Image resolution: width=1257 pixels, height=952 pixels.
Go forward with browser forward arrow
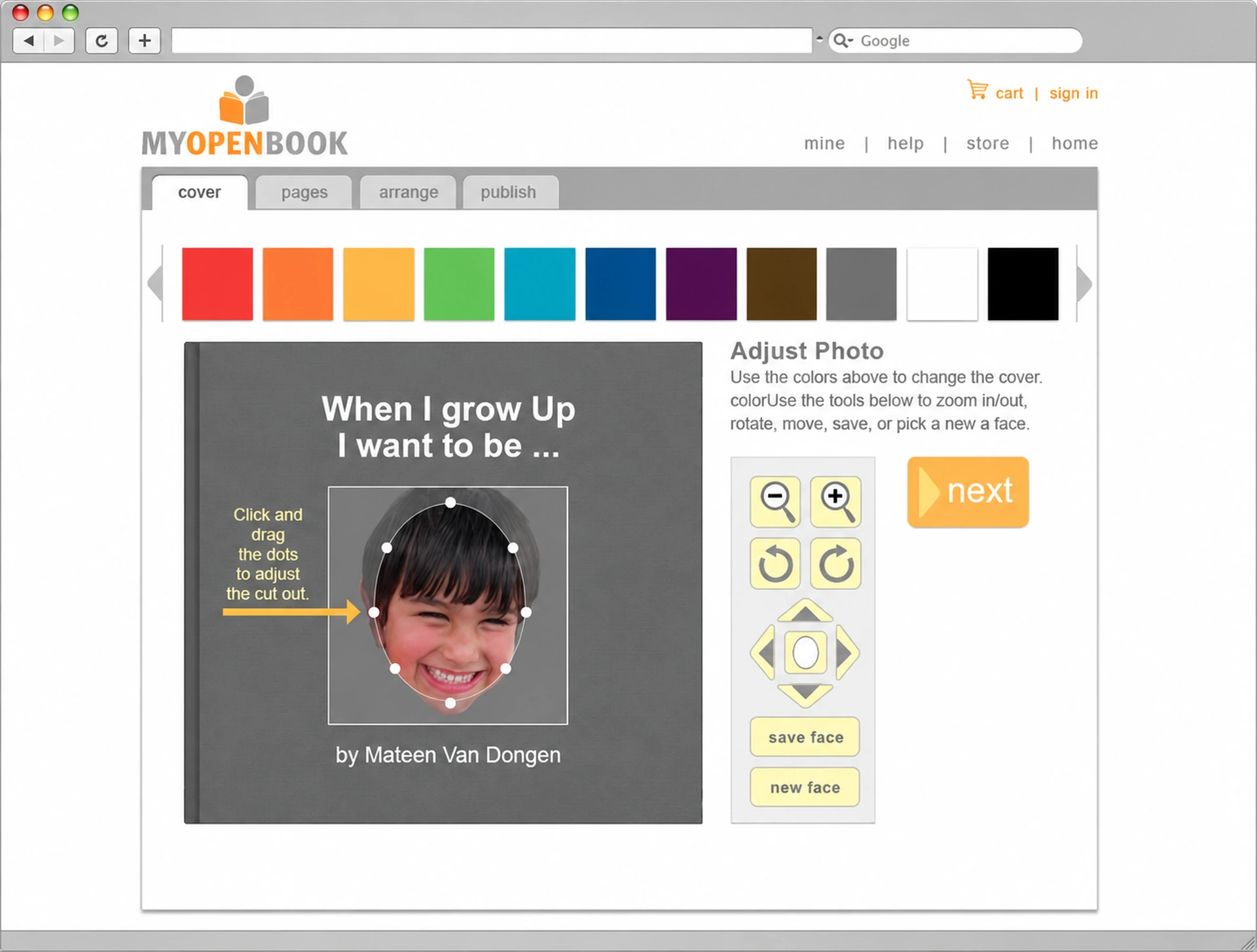pyautogui.click(x=59, y=41)
